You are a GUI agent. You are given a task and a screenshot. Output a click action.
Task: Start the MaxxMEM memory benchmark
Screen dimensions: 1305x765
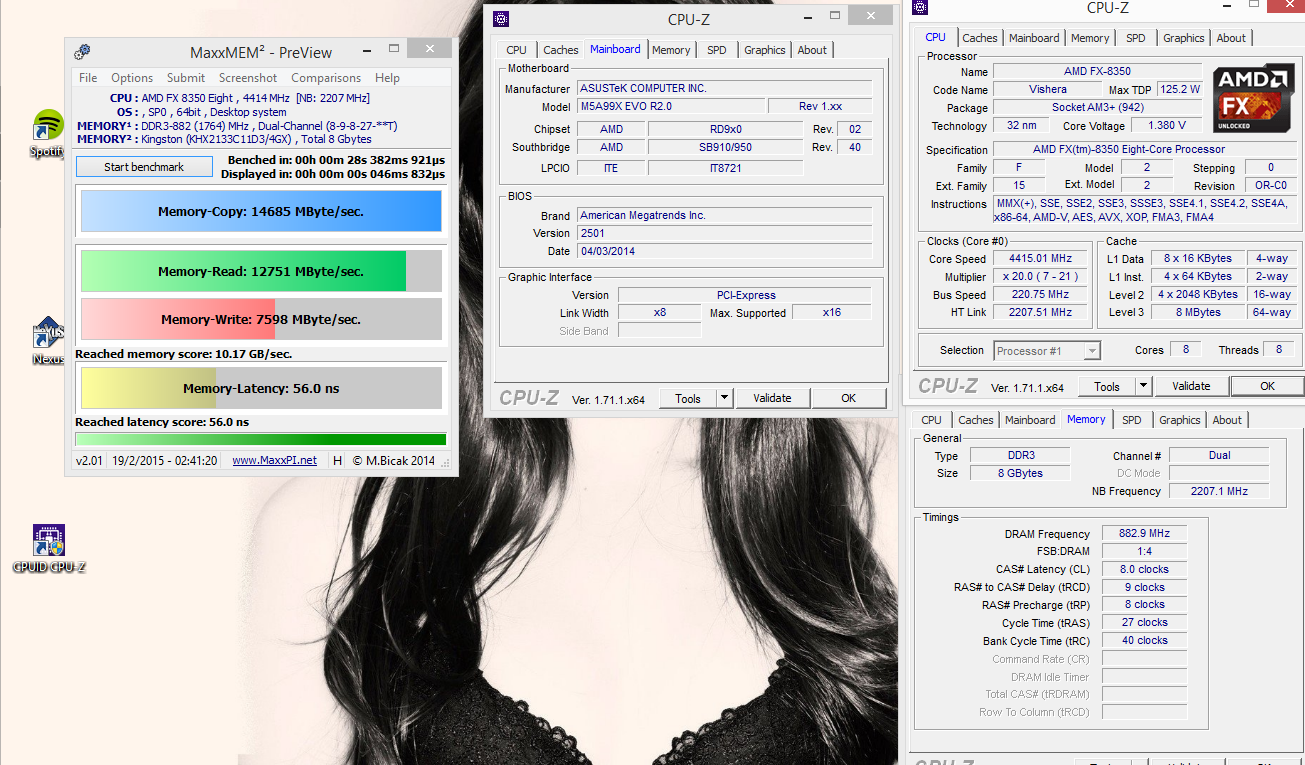click(x=144, y=167)
